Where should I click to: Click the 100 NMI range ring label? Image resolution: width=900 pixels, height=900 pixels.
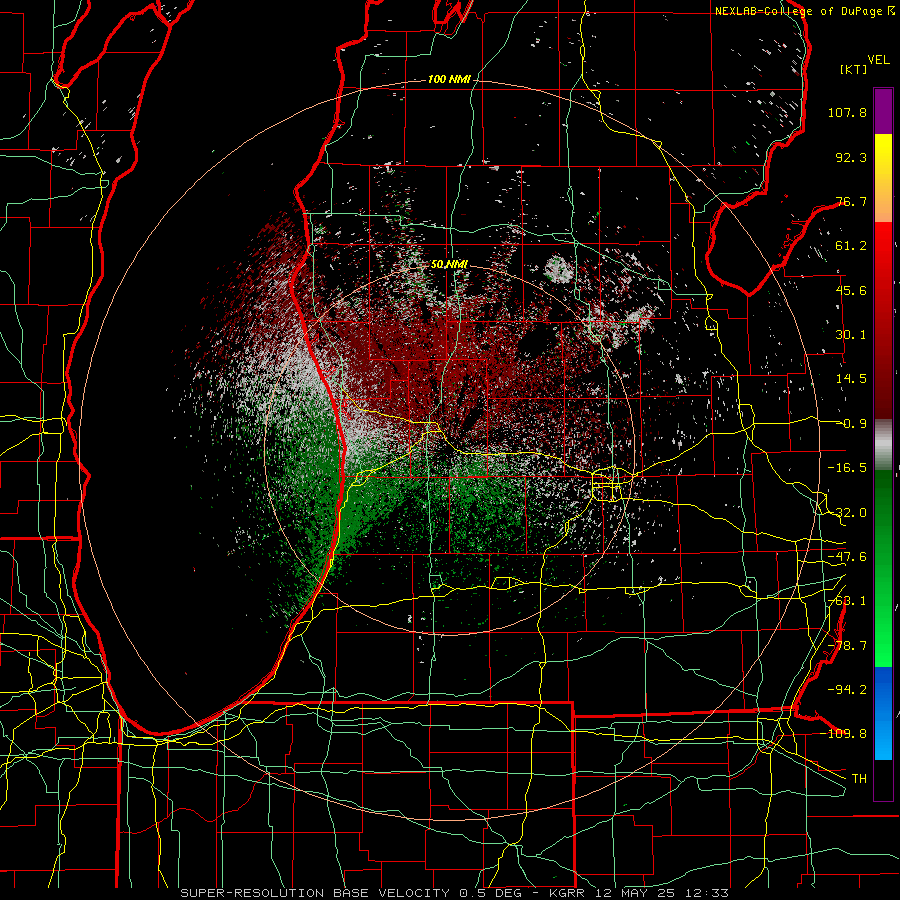coord(449,79)
